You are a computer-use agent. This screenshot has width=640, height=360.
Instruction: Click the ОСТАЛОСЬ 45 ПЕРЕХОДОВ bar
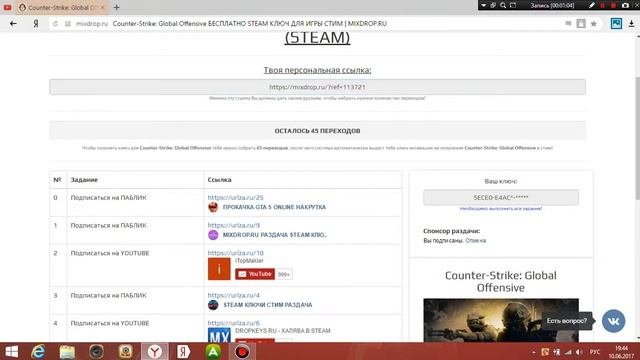317,131
